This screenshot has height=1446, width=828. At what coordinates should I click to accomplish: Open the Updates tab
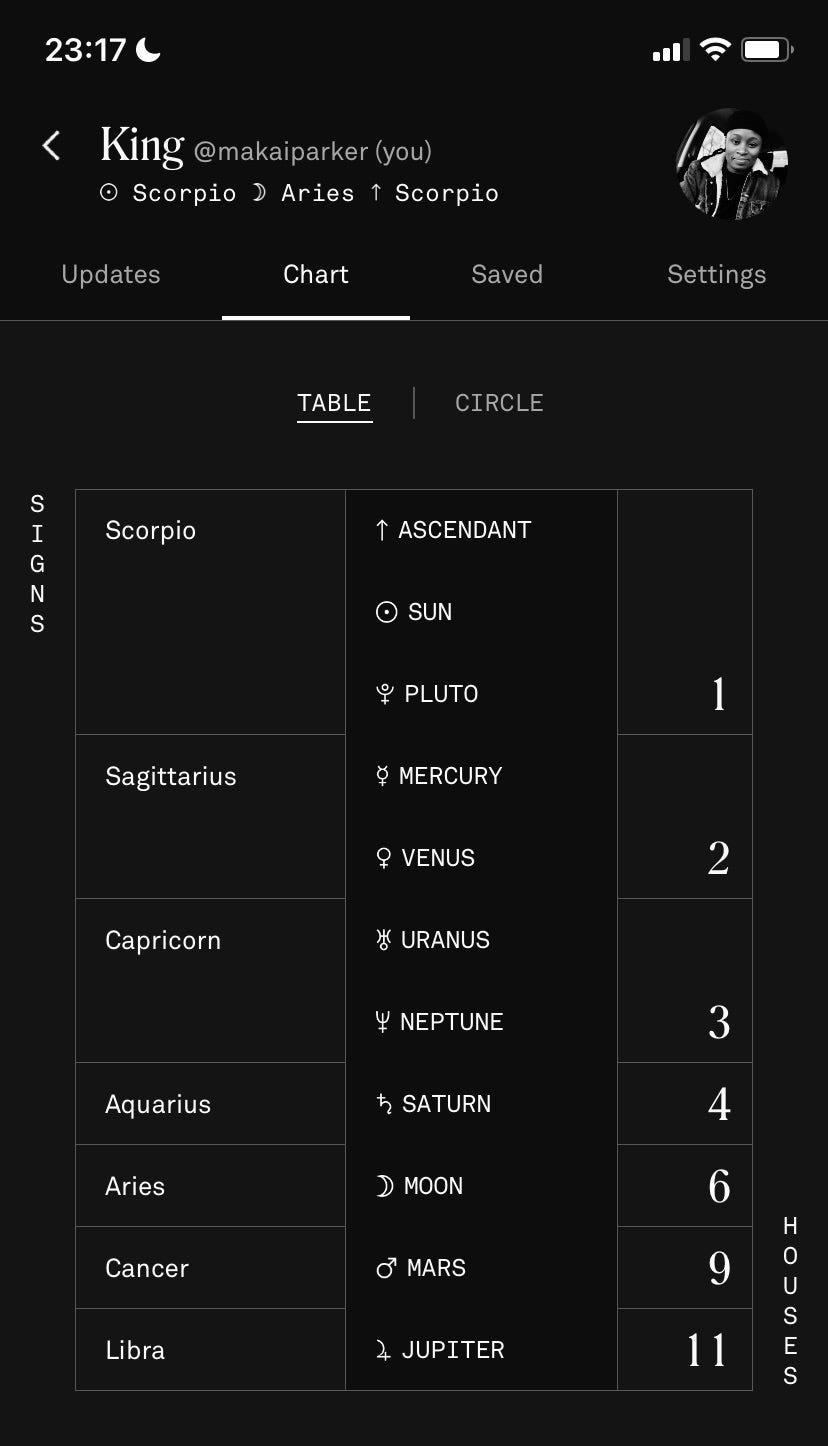(x=111, y=275)
